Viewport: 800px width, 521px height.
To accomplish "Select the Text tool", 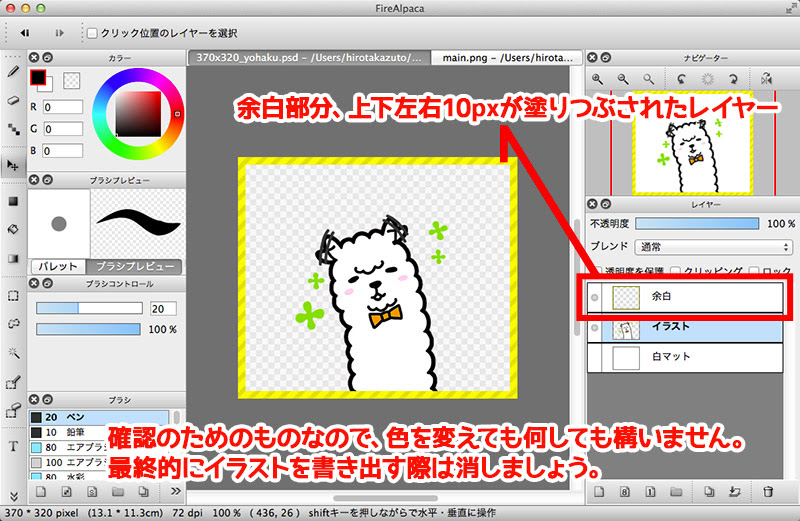I will coord(13,446).
